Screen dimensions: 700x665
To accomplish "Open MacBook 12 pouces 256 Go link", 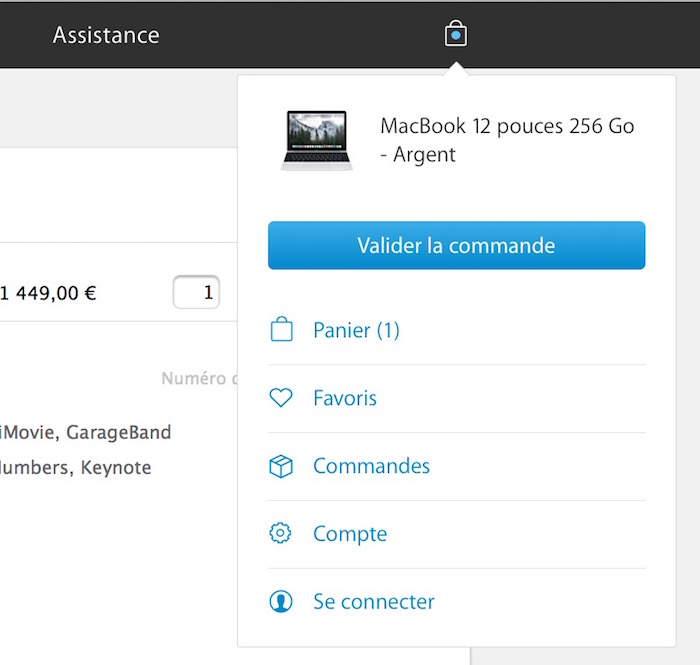I will 507,140.
